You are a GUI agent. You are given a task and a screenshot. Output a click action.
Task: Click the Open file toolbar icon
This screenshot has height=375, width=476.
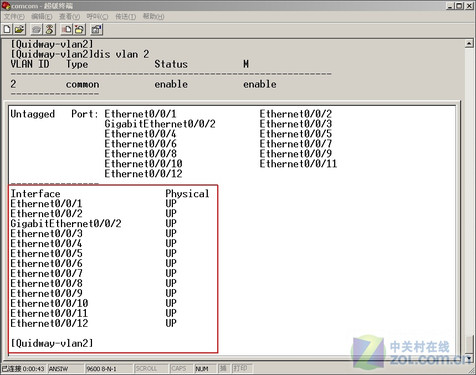[x=19, y=29]
